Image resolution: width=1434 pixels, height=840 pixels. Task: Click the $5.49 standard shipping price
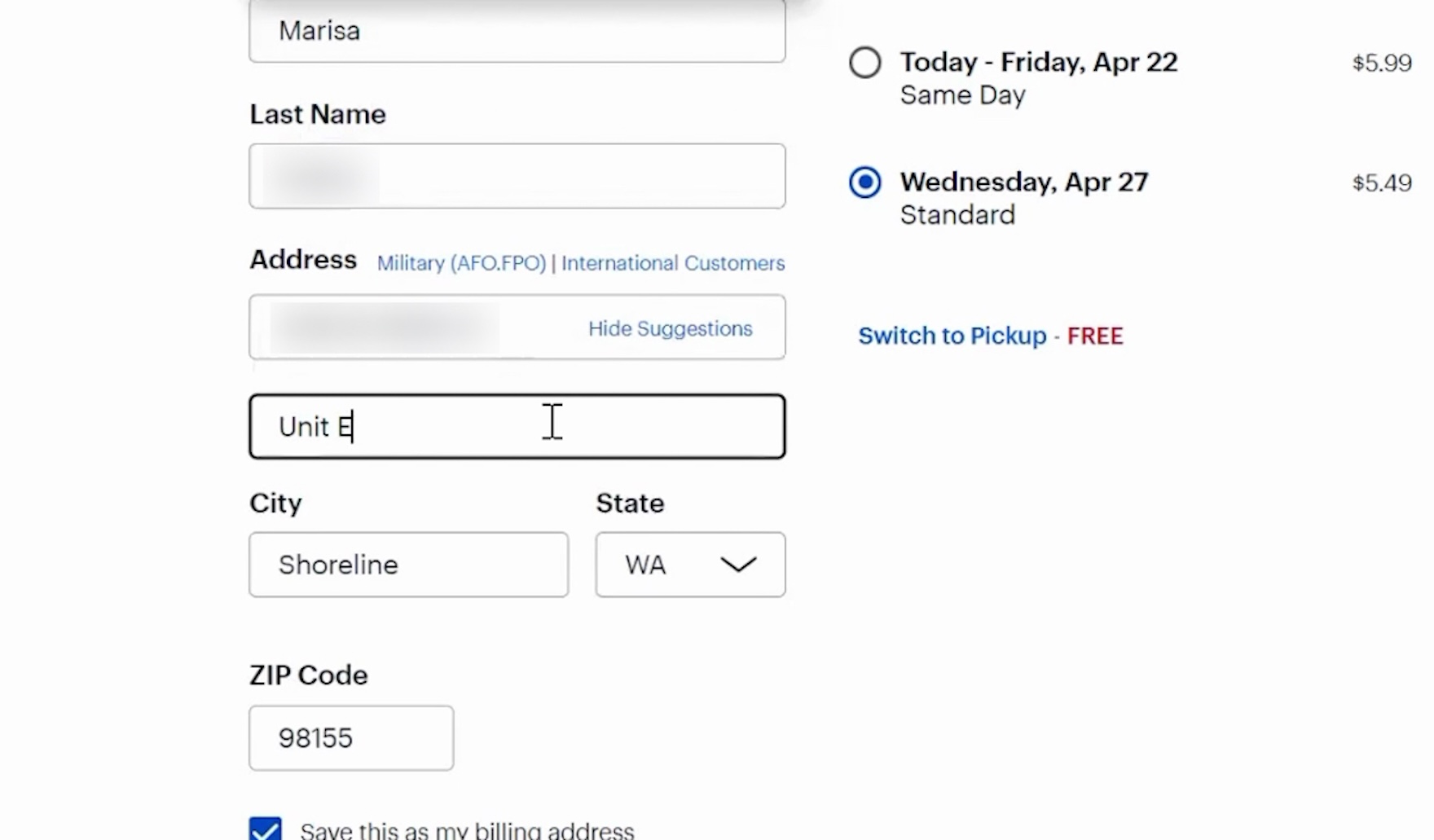point(1381,183)
